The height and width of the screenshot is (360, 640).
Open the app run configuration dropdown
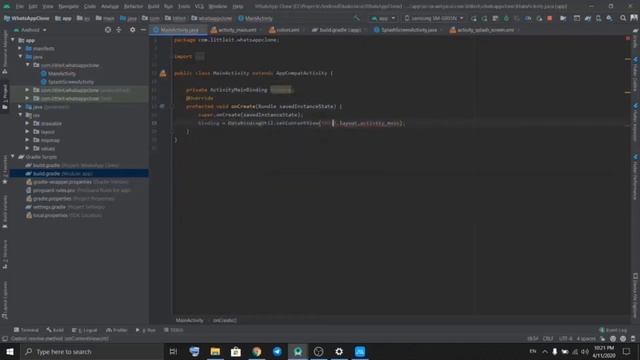(x=383, y=18)
